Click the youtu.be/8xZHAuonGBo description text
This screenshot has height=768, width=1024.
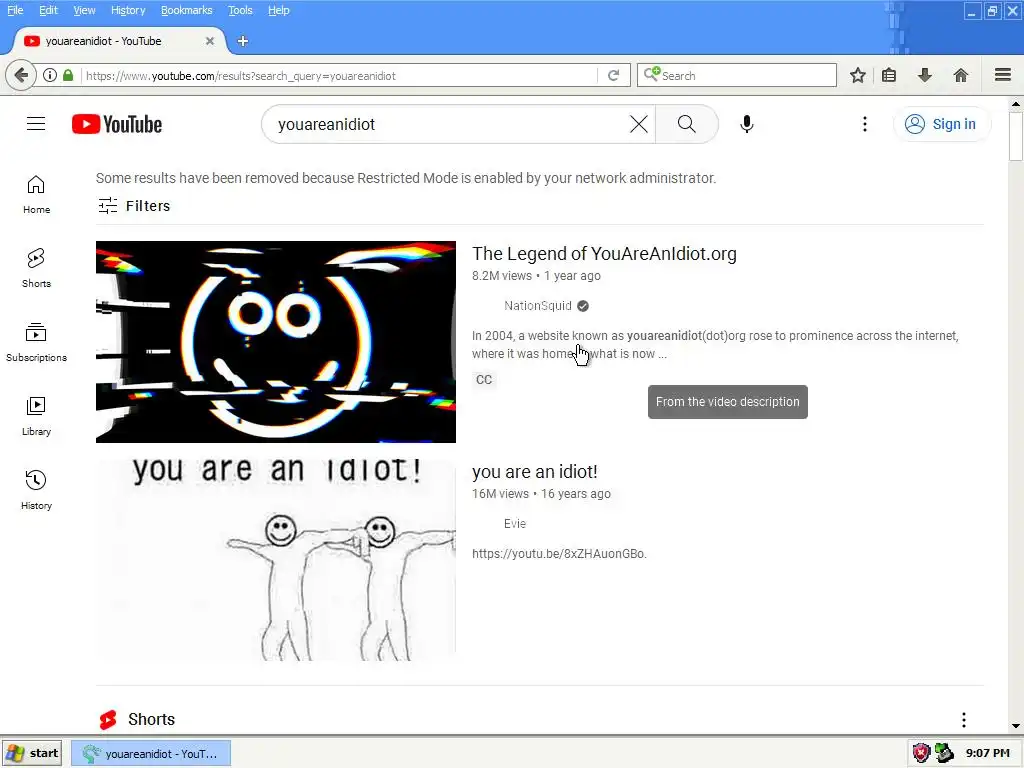tap(559, 554)
